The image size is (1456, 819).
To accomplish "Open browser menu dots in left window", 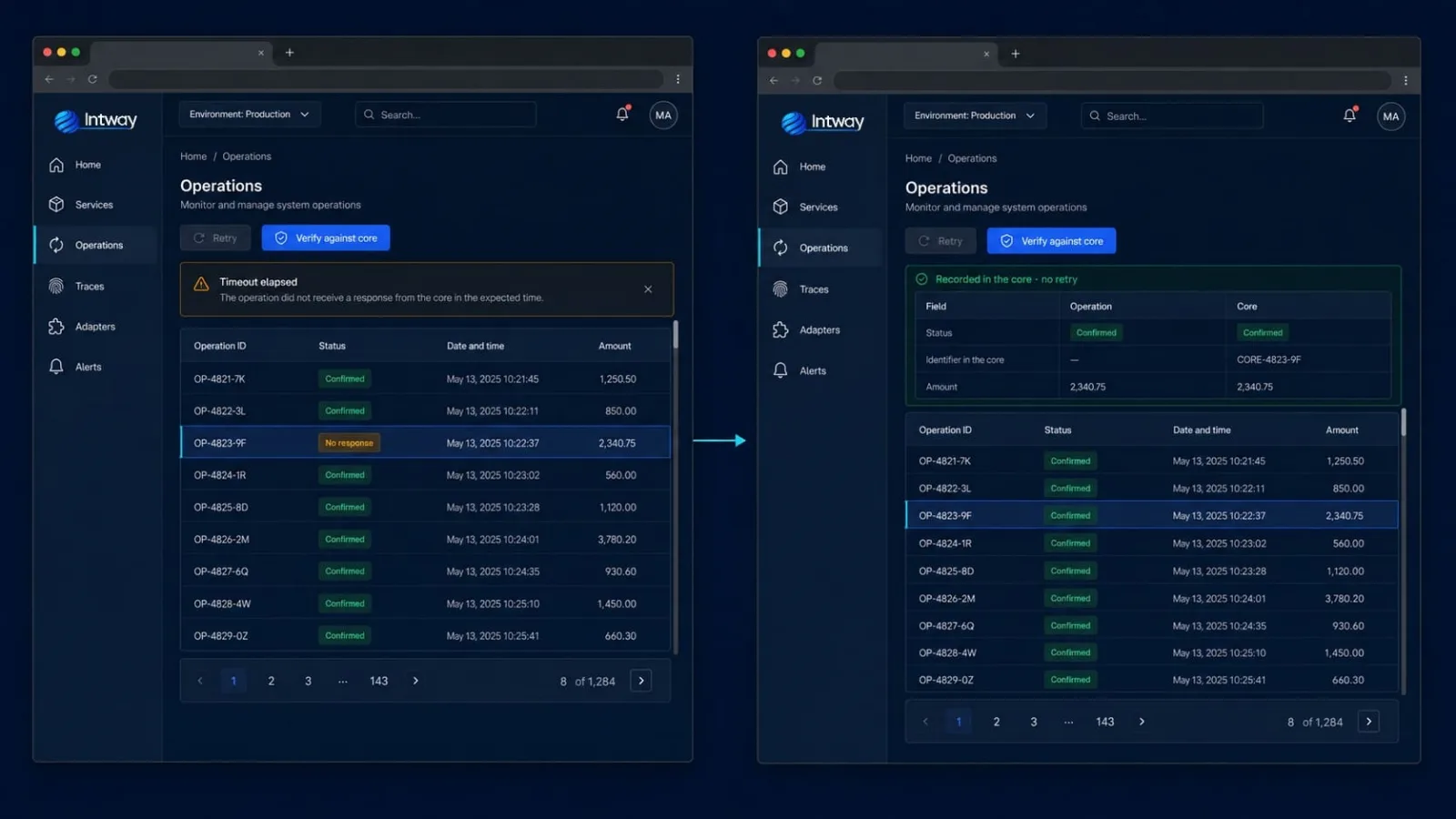I will tap(678, 79).
